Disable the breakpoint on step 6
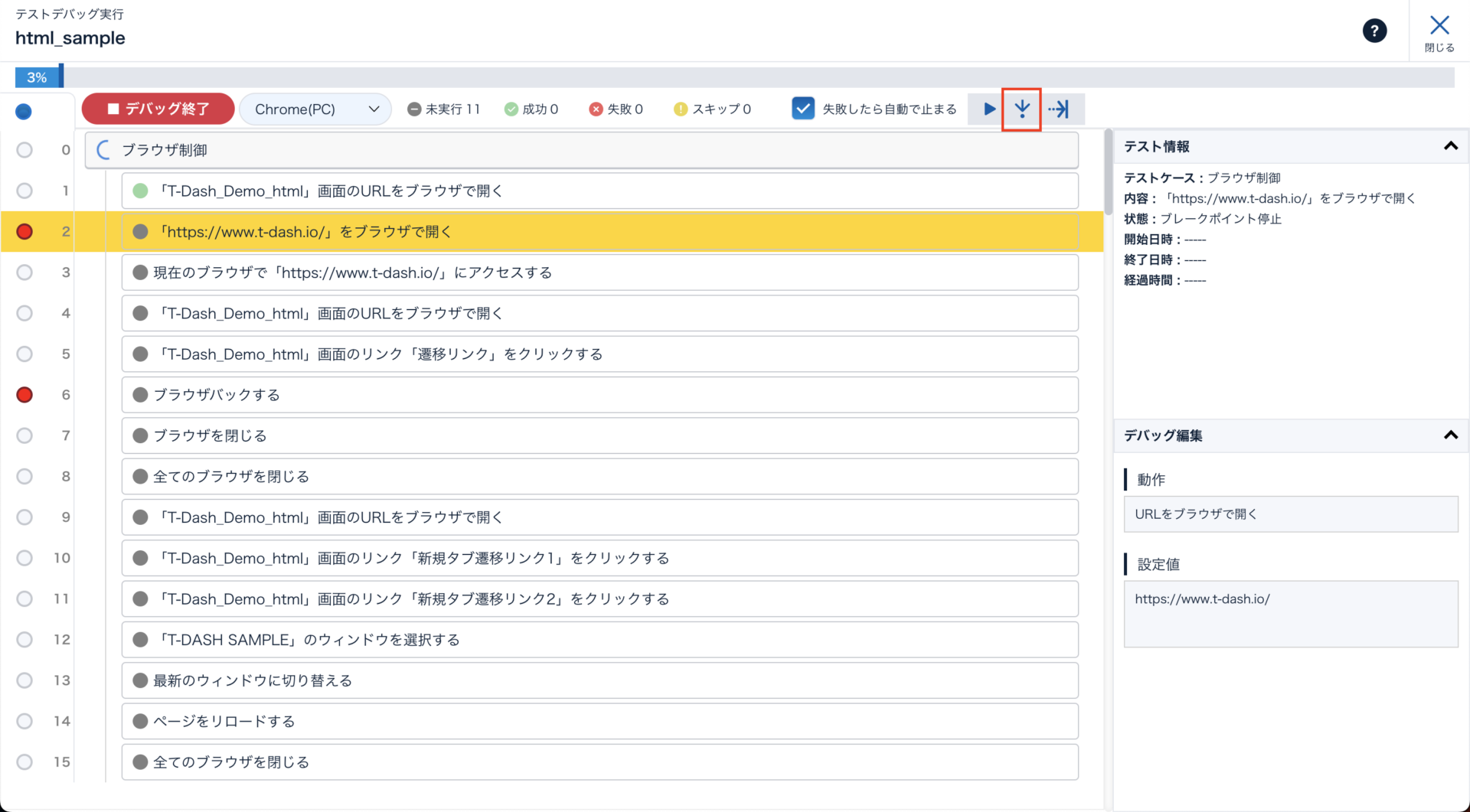Viewport: 1470px width, 812px height. tap(24, 395)
